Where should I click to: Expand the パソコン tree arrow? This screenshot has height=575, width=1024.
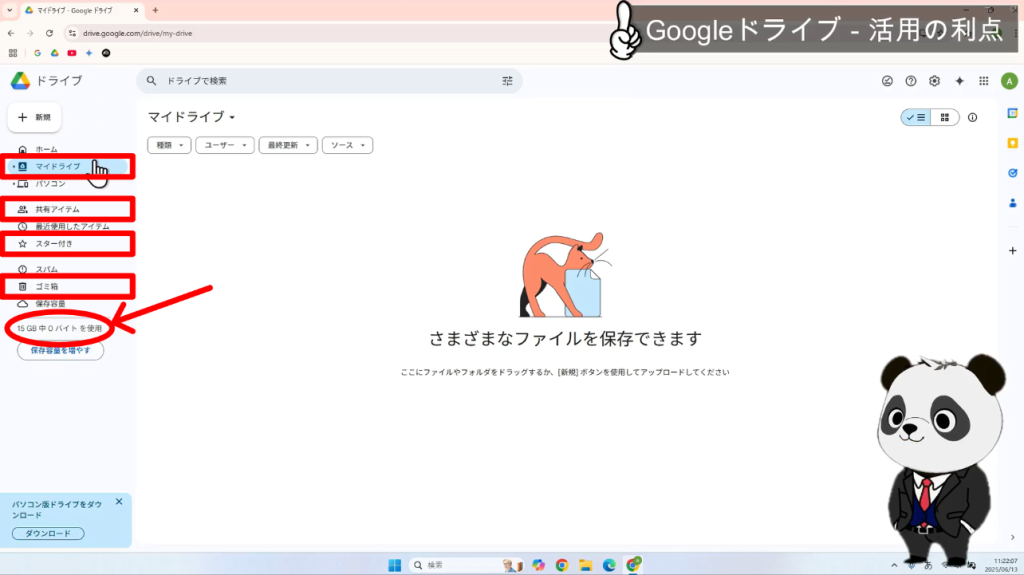tap(13, 184)
